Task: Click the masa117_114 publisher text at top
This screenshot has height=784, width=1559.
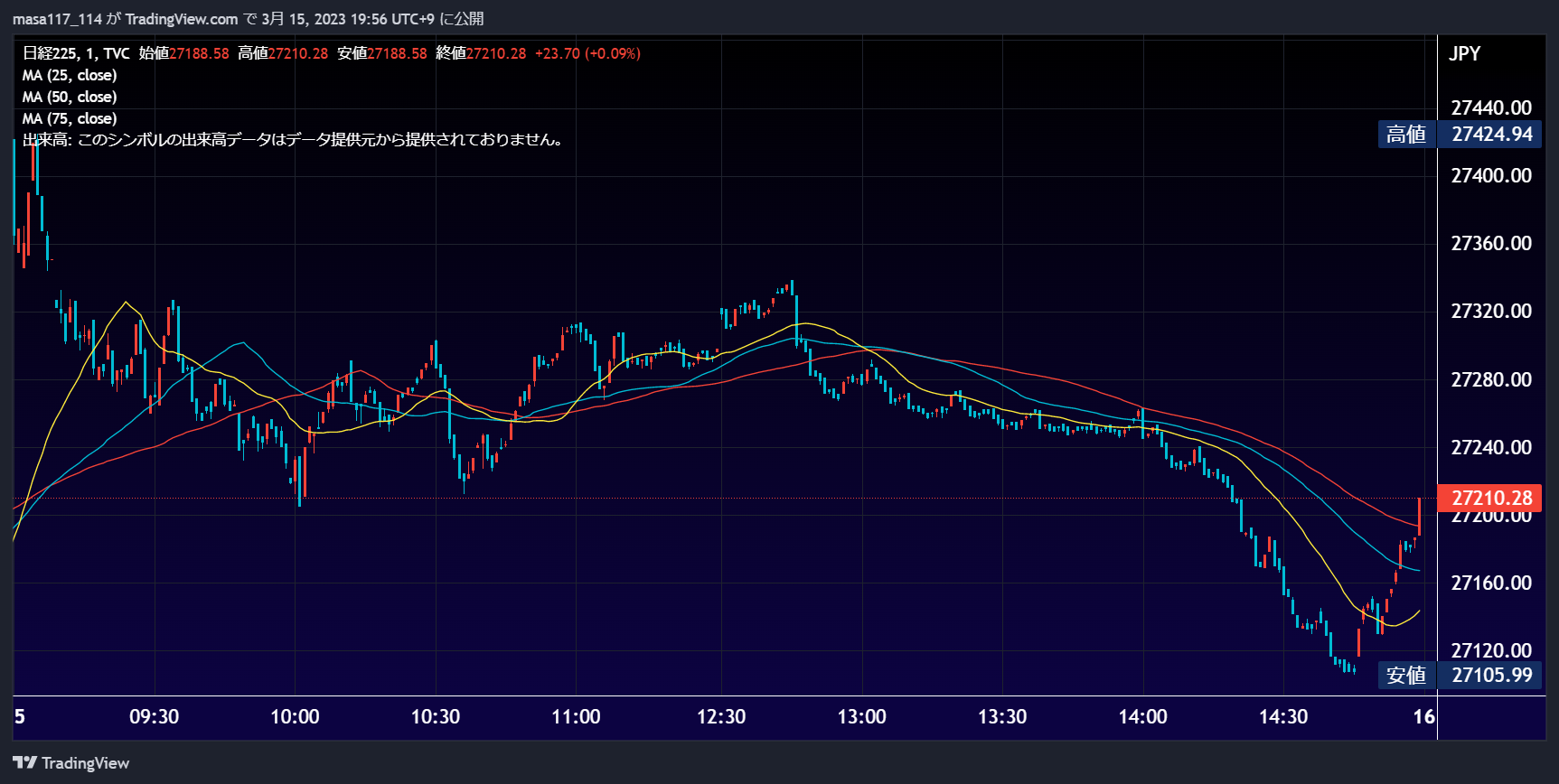Action: [57, 19]
